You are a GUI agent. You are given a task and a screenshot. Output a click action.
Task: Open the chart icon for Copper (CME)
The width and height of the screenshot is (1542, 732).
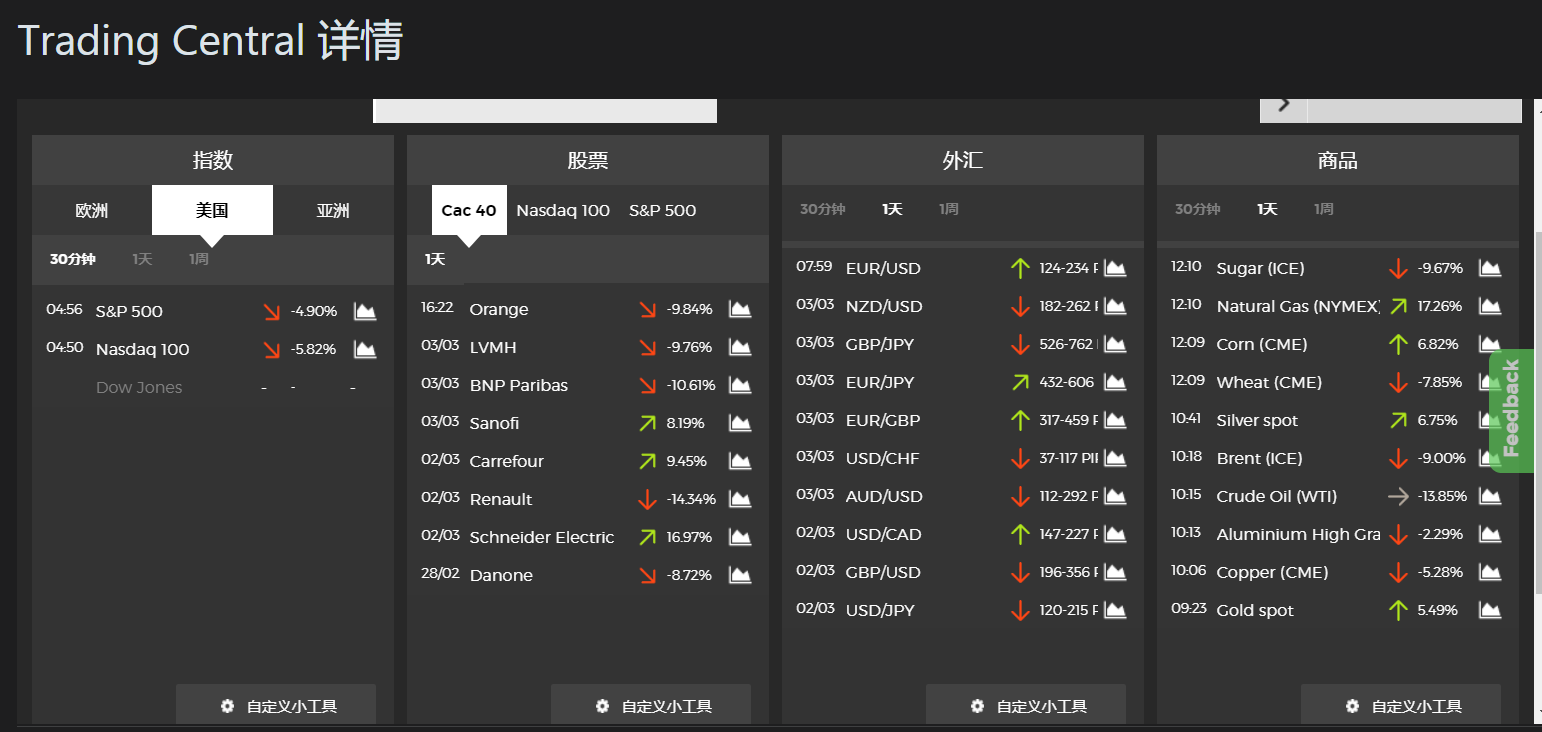pos(1490,572)
